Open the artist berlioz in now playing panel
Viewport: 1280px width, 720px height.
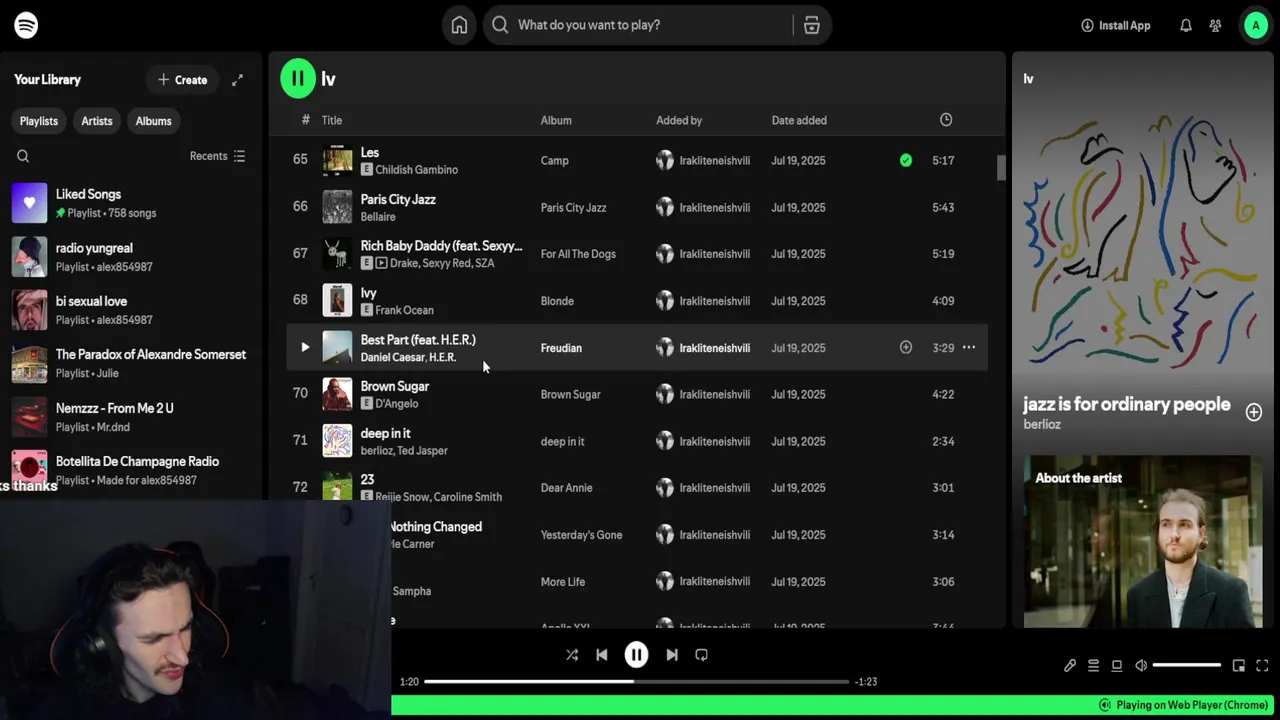click(x=1042, y=424)
